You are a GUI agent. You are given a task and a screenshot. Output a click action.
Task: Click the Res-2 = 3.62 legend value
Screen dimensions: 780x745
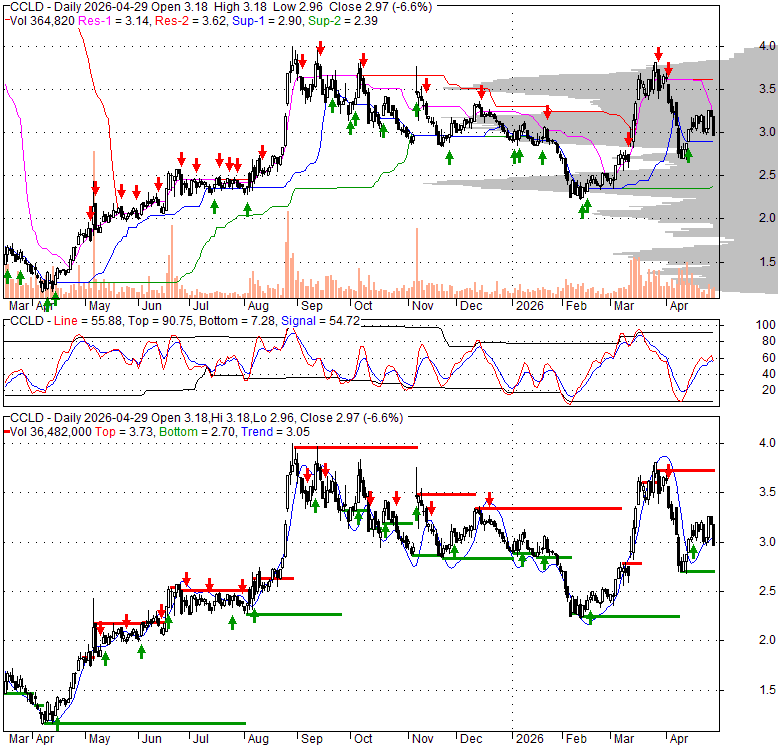(191, 21)
